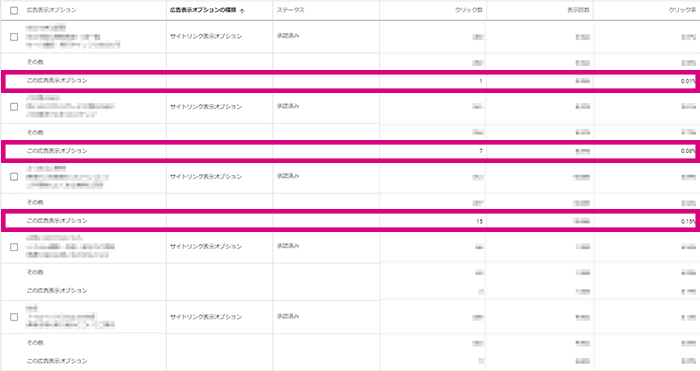This screenshot has height=371, width=700.
Task: Check the first sitelink row's checkbox
Action: 14,37
